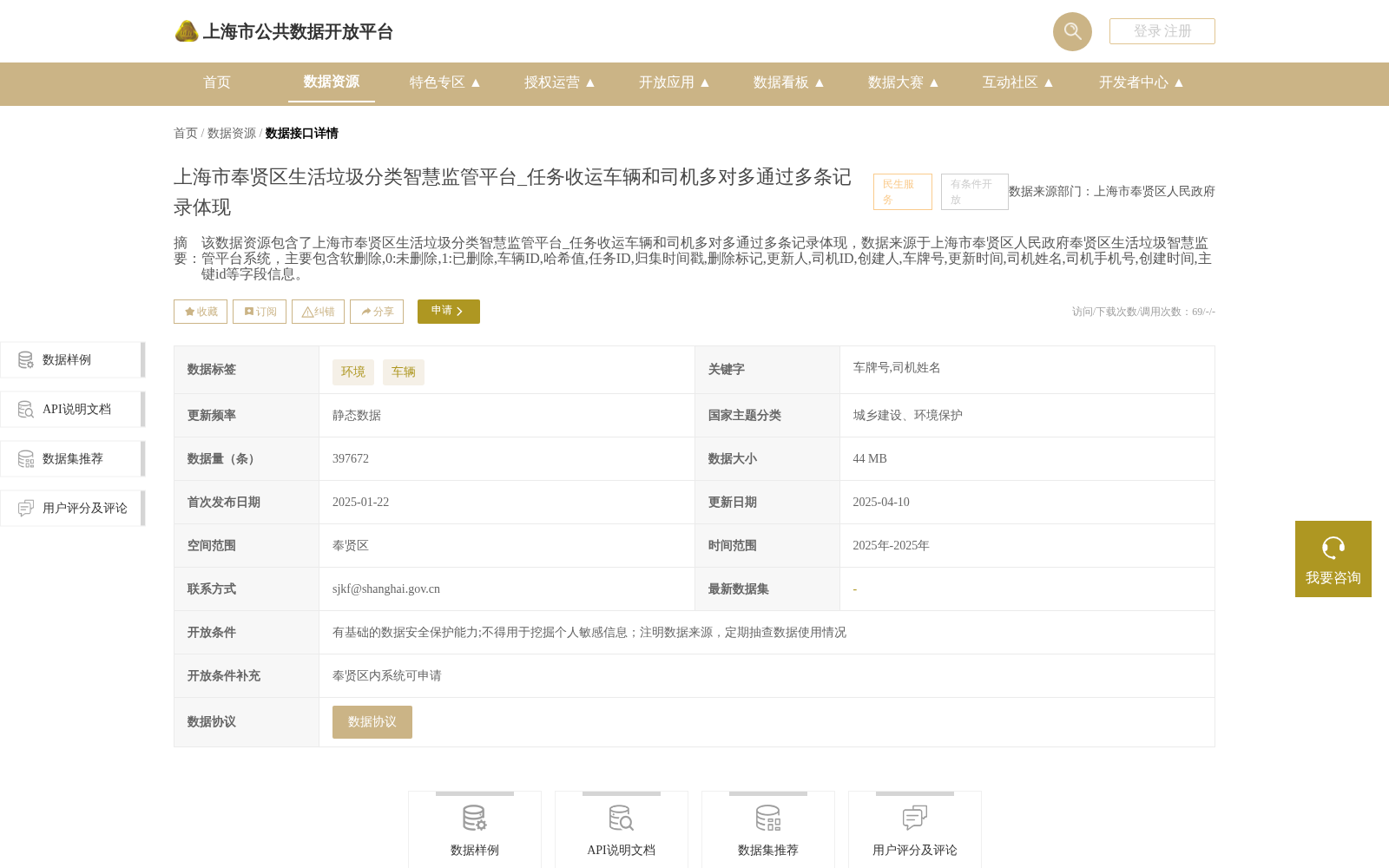Click the platform logo icon
This screenshot has height=868, width=1389.
(x=187, y=31)
